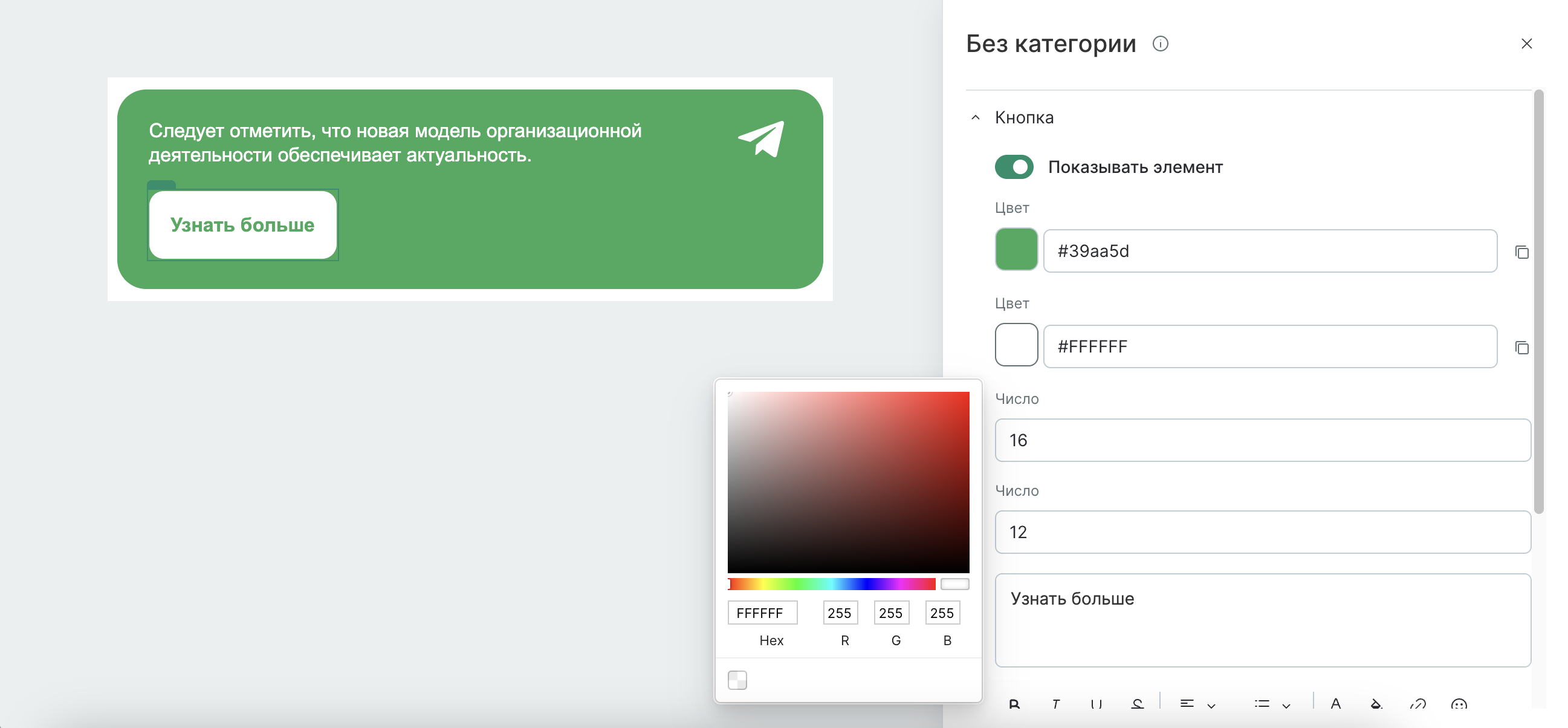The image size is (1568, 728).
Task: Click the Кнопка section heading
Action: coord(1024,117)
